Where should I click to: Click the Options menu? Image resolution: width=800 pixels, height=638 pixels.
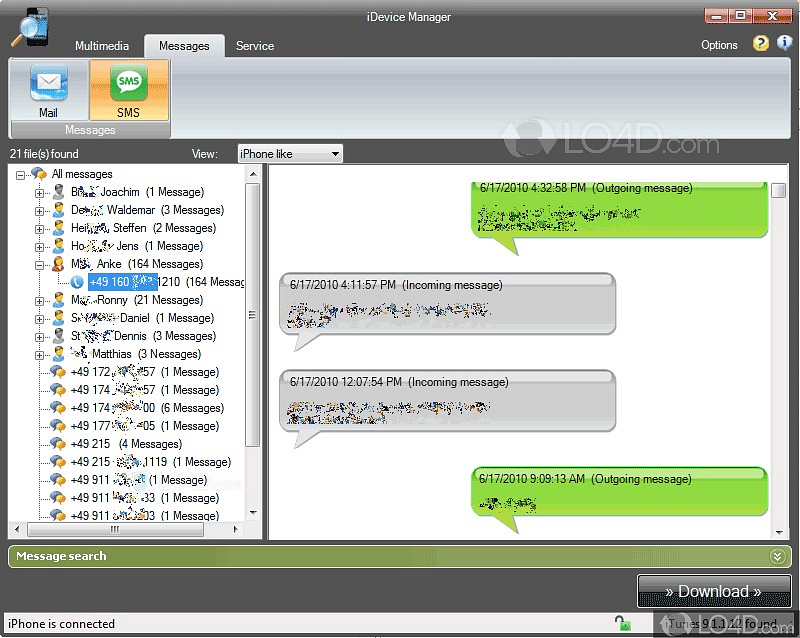point(719,45)
